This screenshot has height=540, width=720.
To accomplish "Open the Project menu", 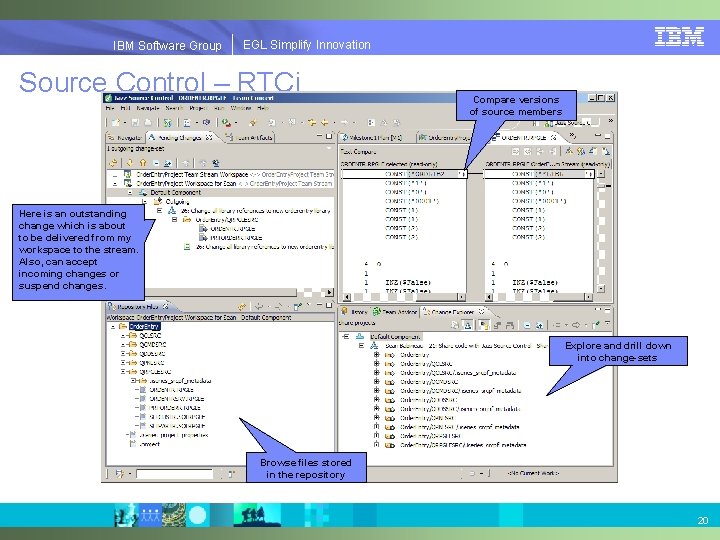I will [x=198, y=108].
